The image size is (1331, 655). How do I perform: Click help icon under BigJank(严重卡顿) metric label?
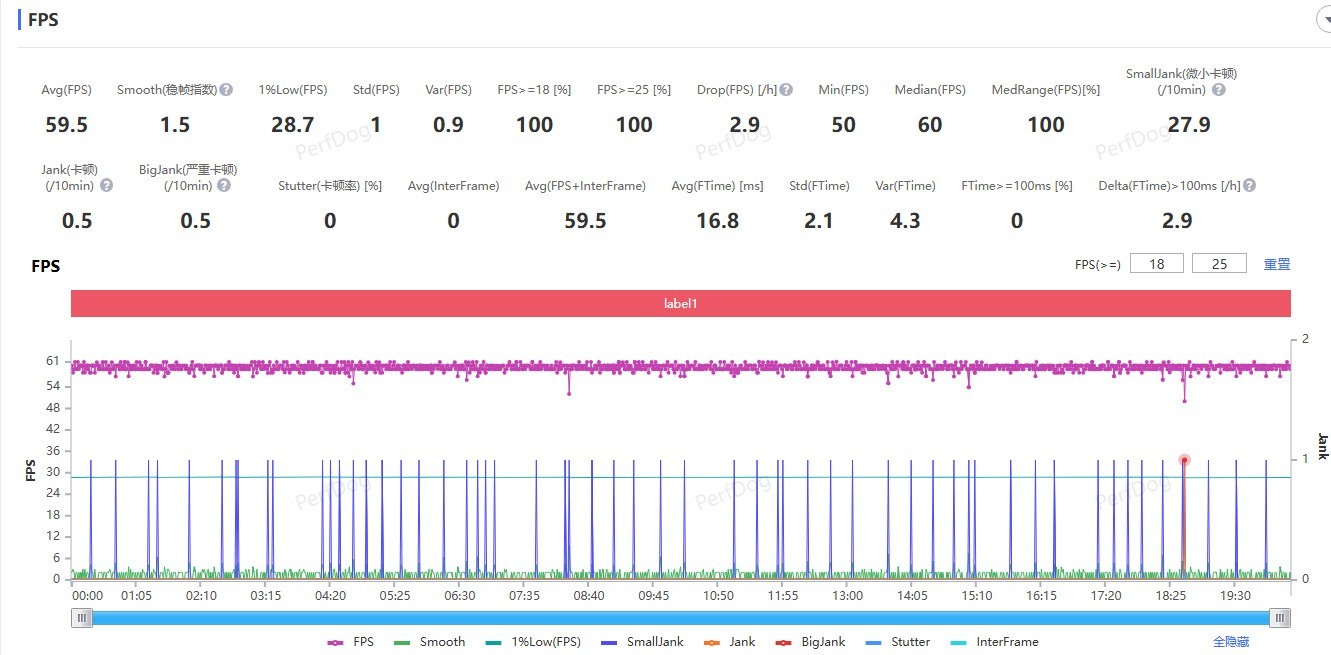(224, 185)
